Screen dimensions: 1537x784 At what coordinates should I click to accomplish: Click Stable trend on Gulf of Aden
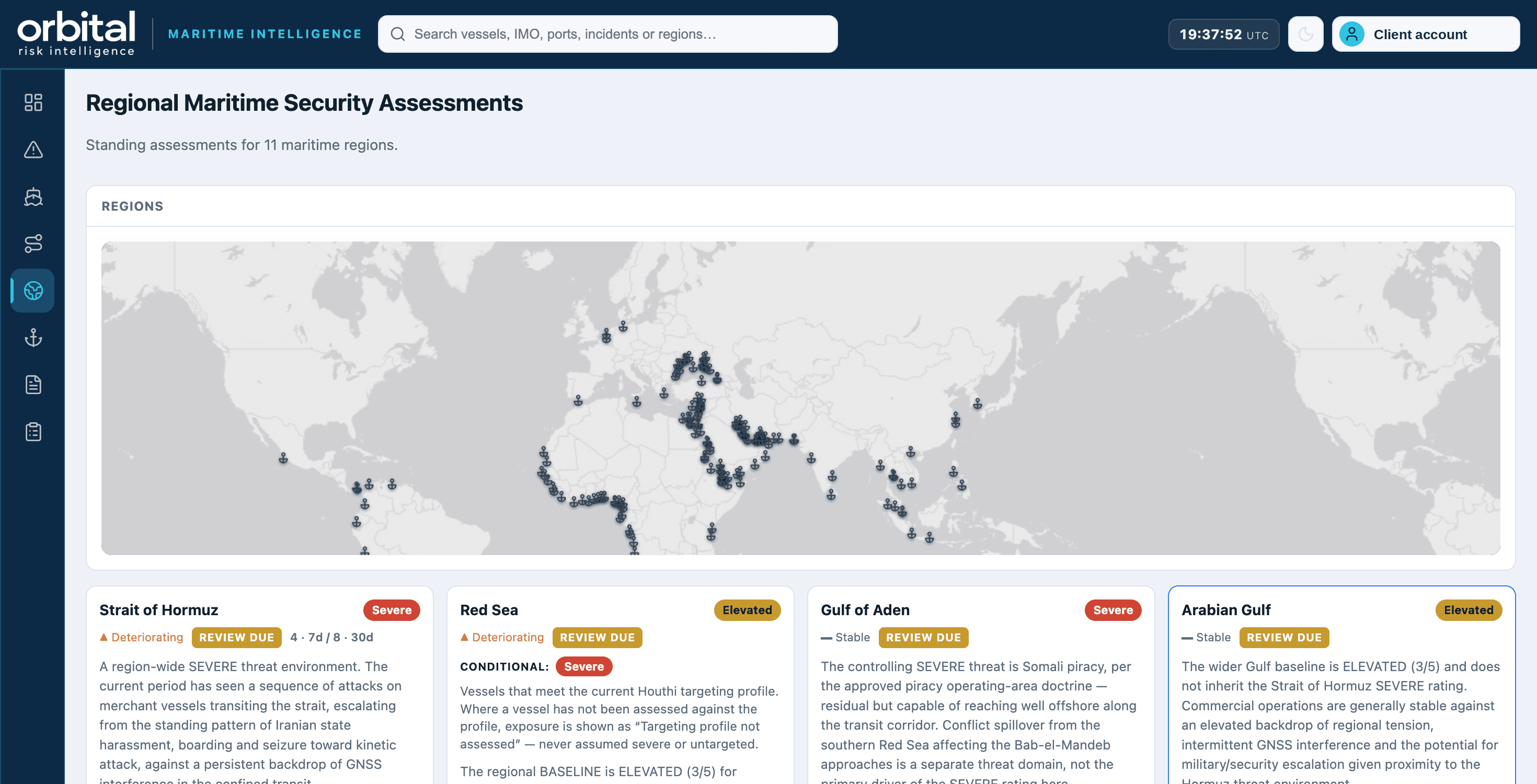click(x=845, y=637)
